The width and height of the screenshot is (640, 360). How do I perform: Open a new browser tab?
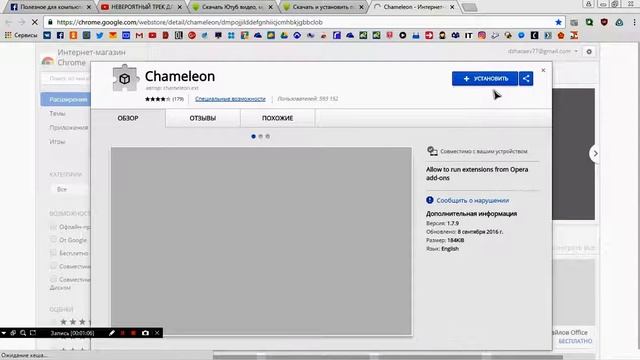pos(470,7)
